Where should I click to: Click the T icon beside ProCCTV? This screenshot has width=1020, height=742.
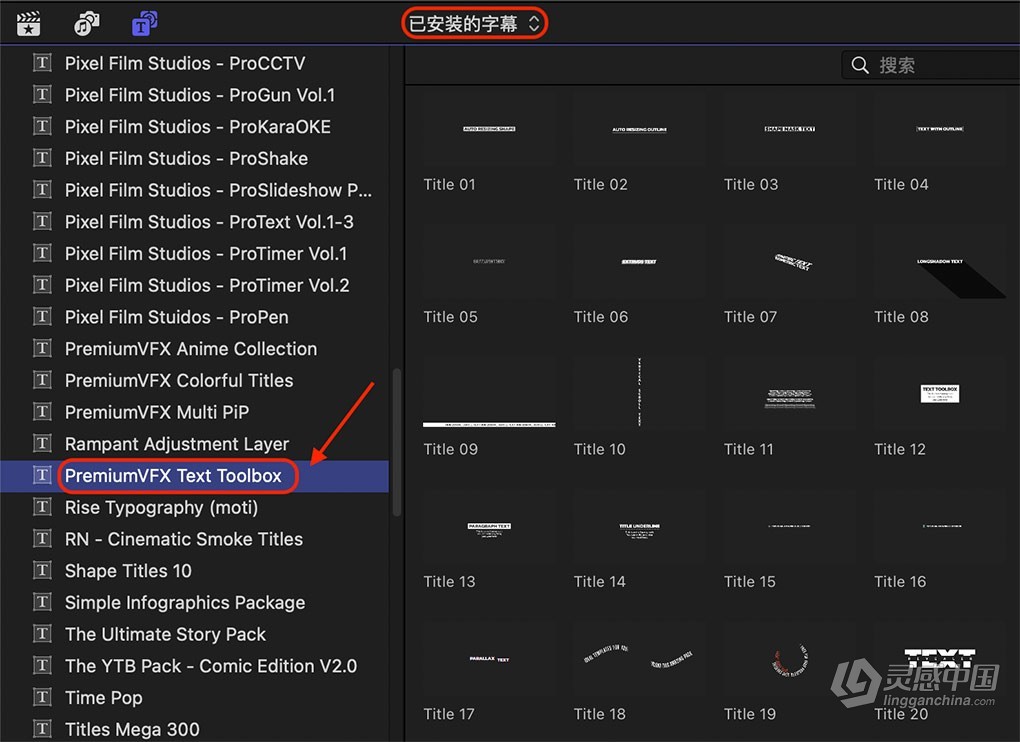(42, 63)
